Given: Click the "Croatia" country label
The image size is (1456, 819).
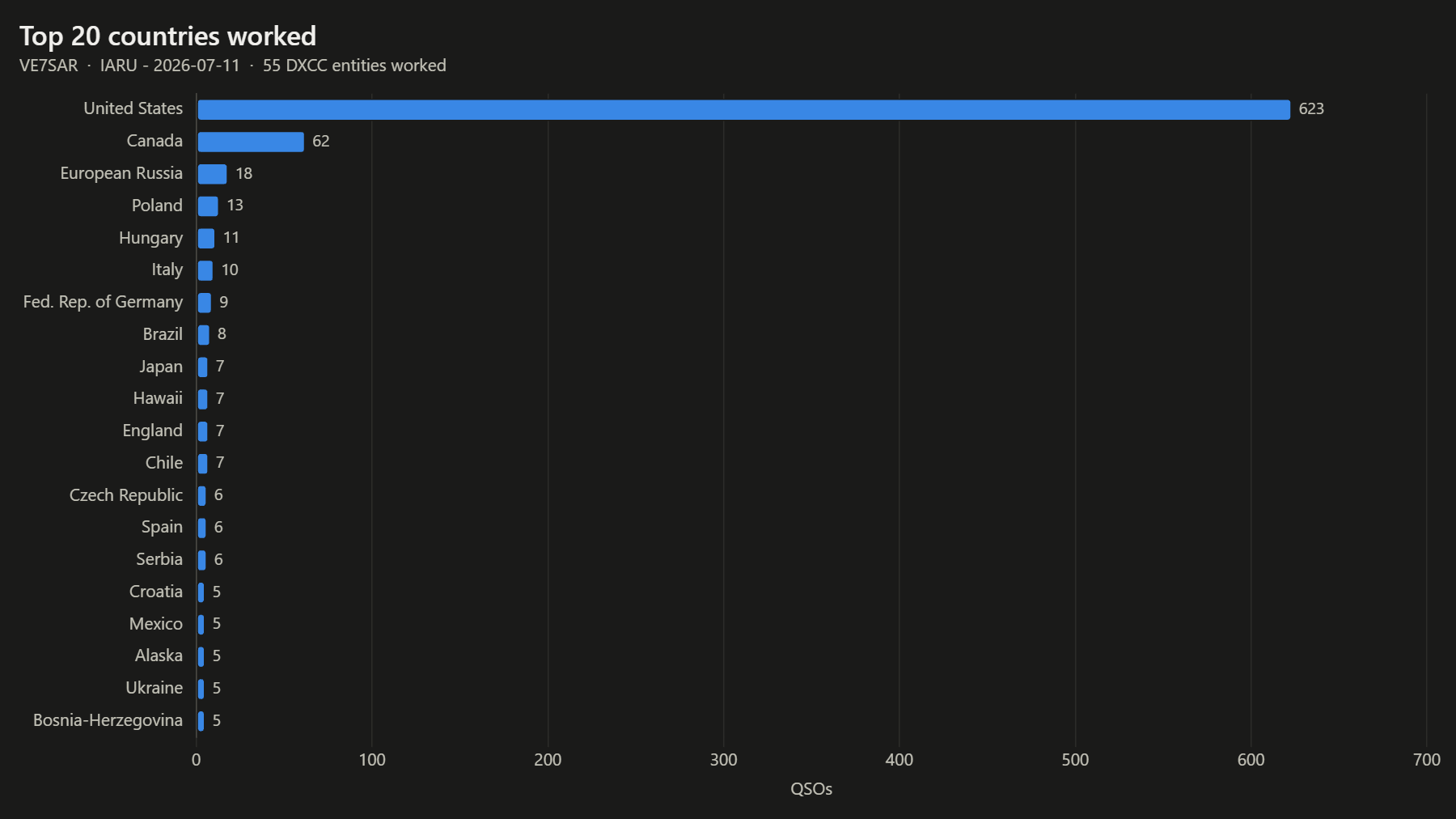Looking at the screenshot, I should pyautogui.click(x=156, y=592).
